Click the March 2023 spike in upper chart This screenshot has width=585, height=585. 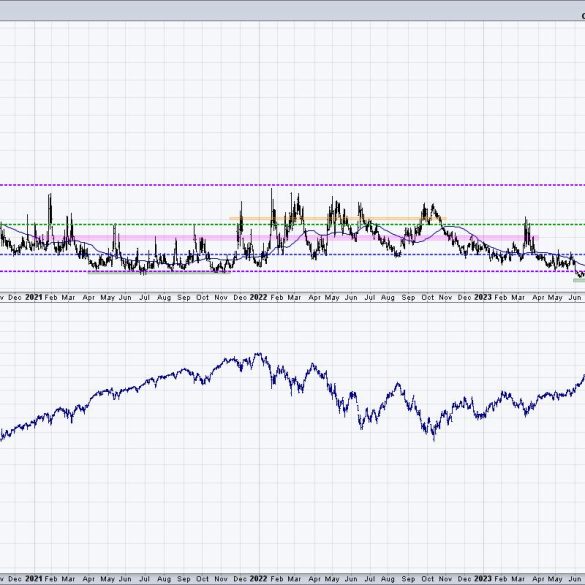(x=526, y=231)
